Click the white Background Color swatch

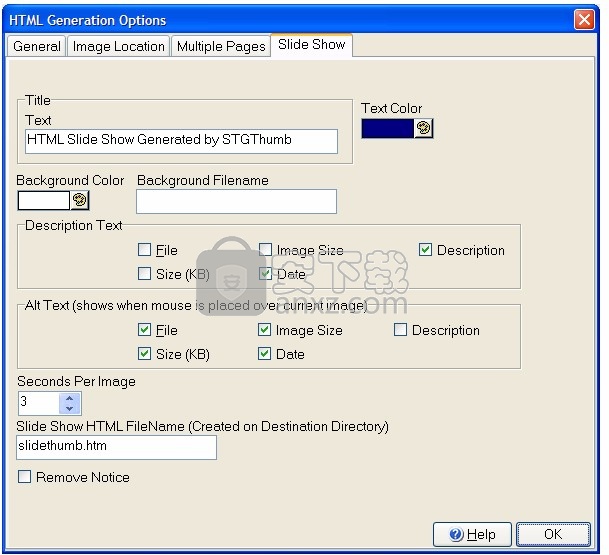click(x=44, y=200)
